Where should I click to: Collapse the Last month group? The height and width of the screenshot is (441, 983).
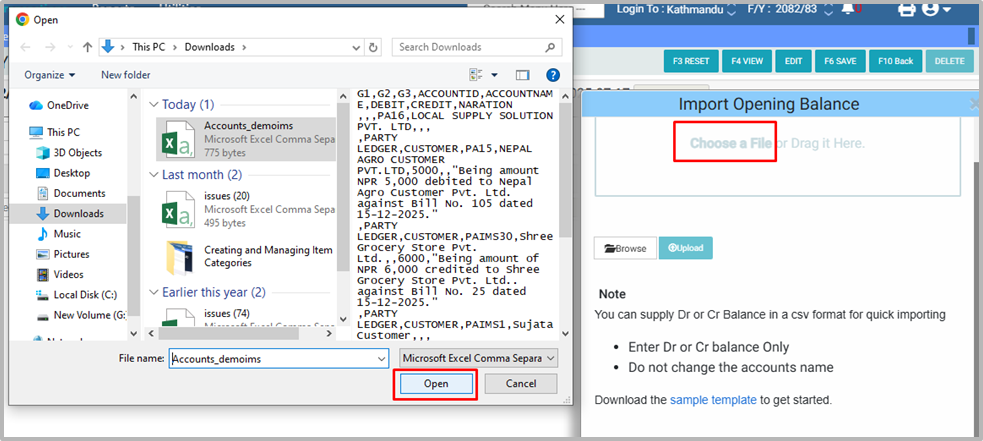coord(154,175)
